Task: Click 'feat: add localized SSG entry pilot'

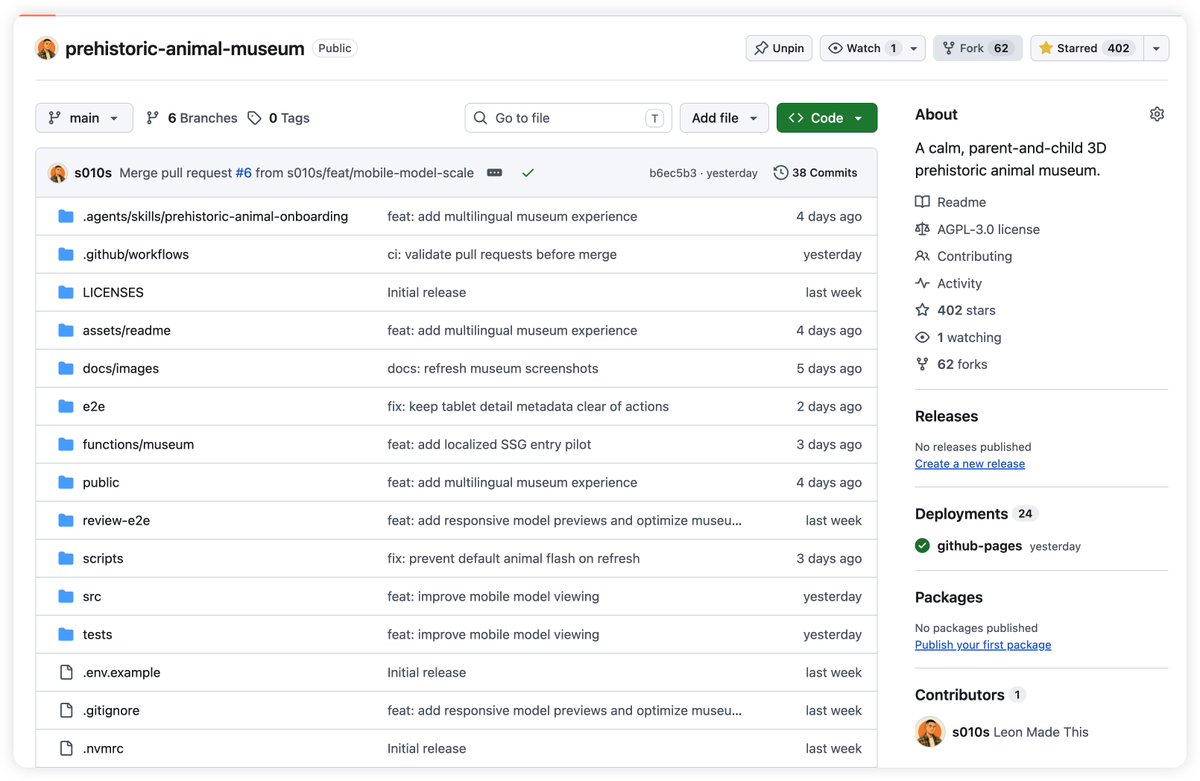Action: pyautogui.click(x=490, y=444)
